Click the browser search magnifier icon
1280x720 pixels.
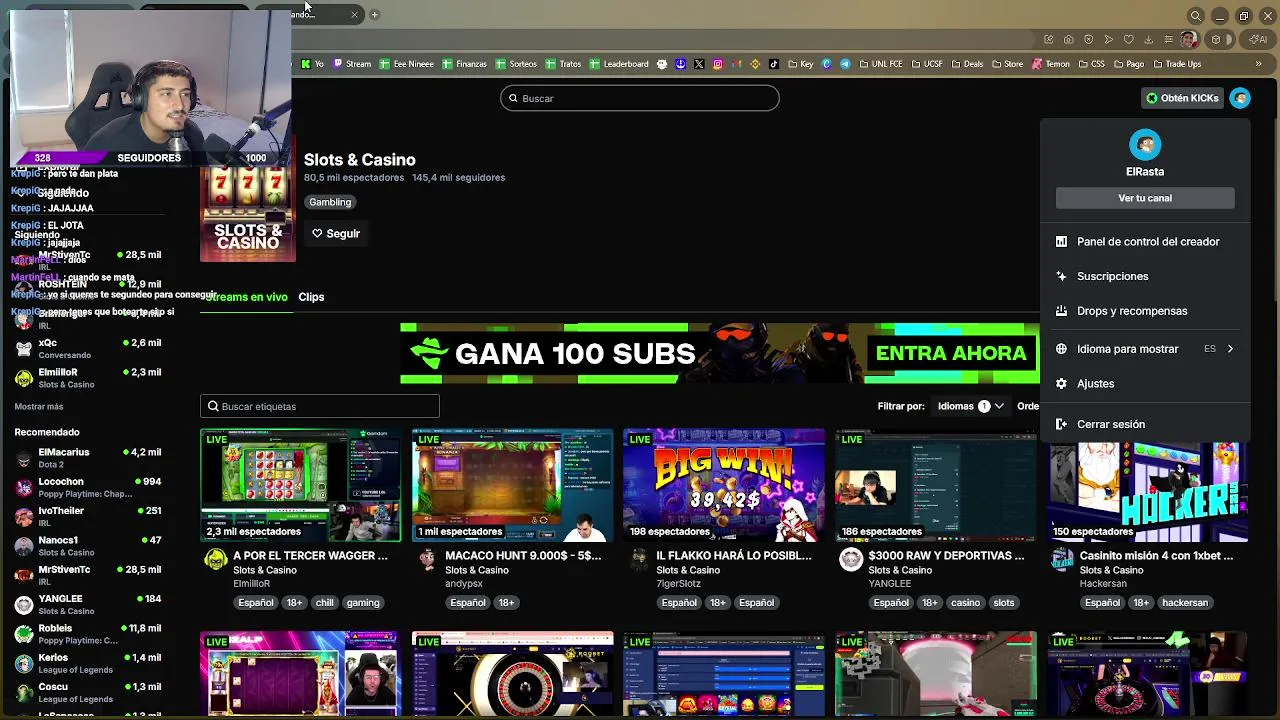(1195, 16)
